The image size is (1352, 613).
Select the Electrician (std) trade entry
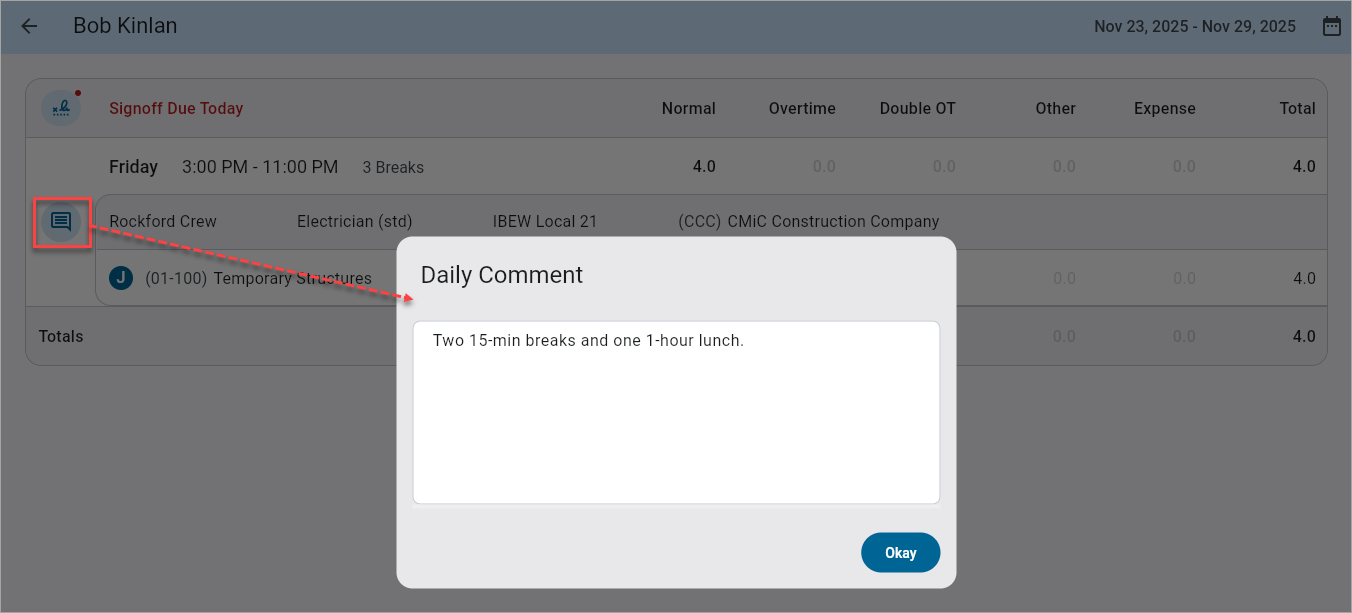click(x=355, y=221)
